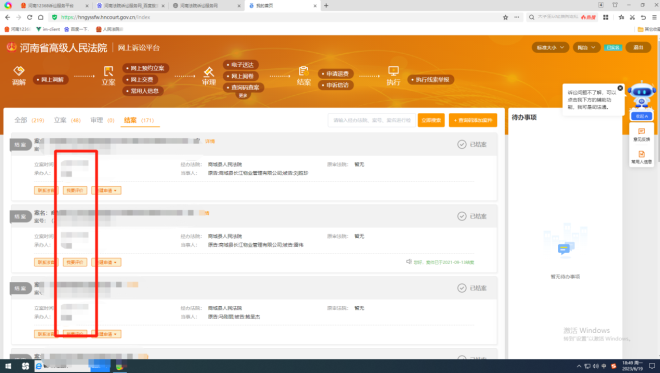Select 网上调解 online mediation link

coord(52,80)
